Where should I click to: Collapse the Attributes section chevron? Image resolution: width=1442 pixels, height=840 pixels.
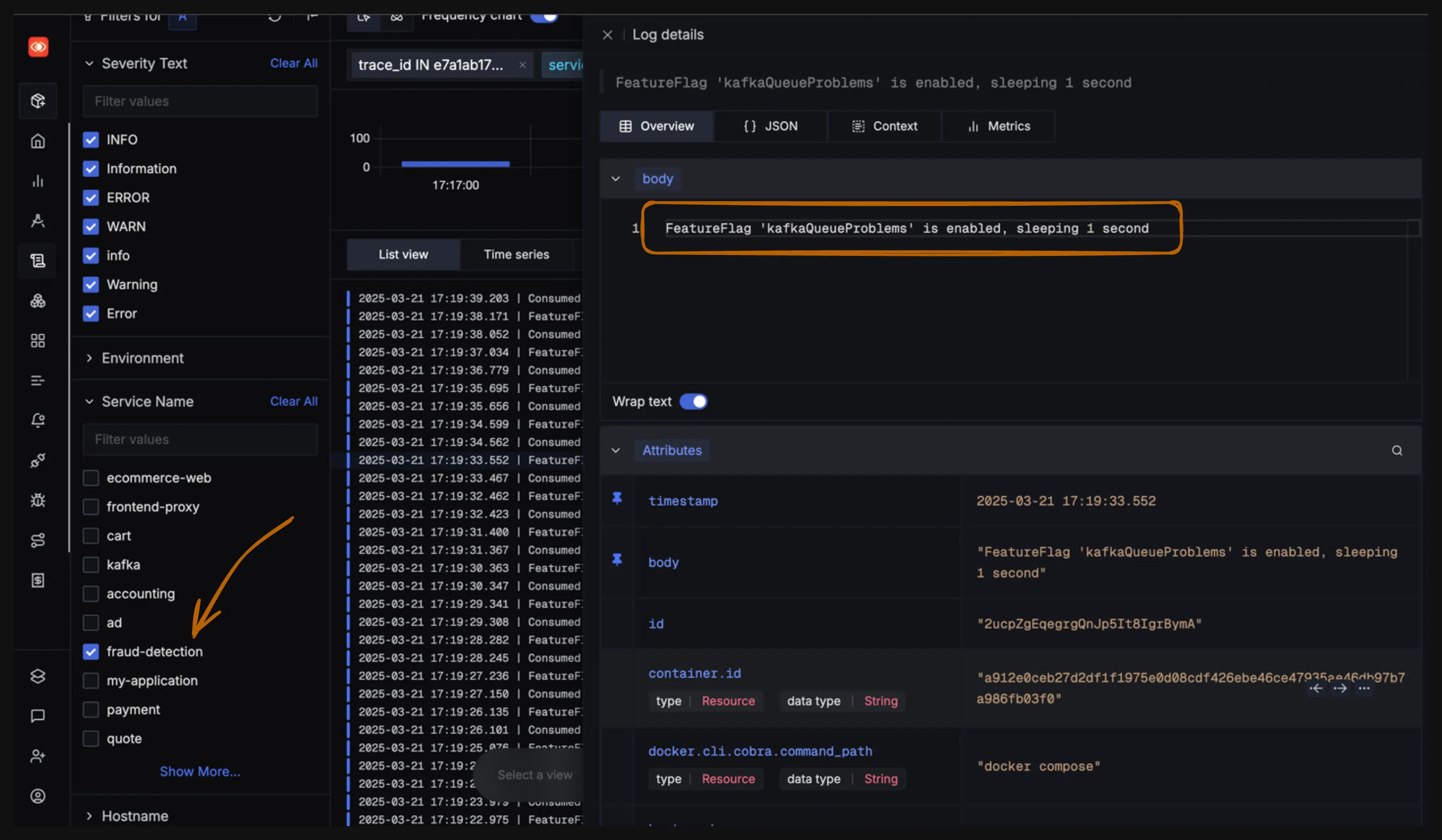click(x=616, y=450)
